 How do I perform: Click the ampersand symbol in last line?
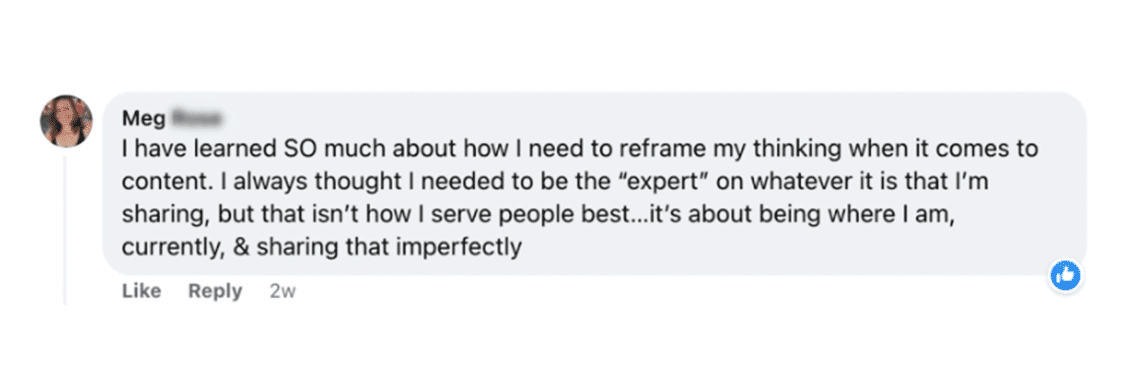pos(241,247)
